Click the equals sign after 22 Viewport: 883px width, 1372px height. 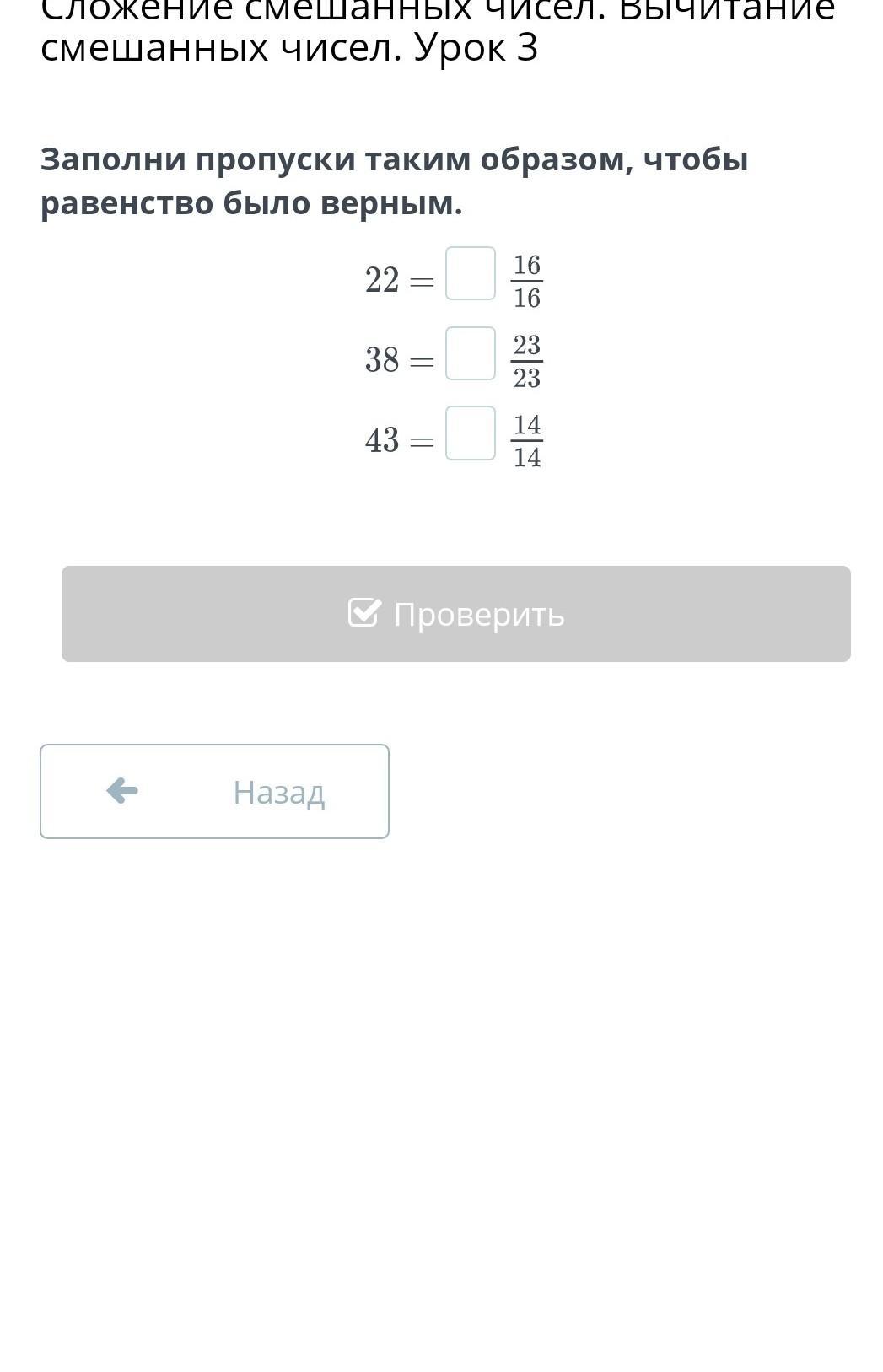point(422,282)
